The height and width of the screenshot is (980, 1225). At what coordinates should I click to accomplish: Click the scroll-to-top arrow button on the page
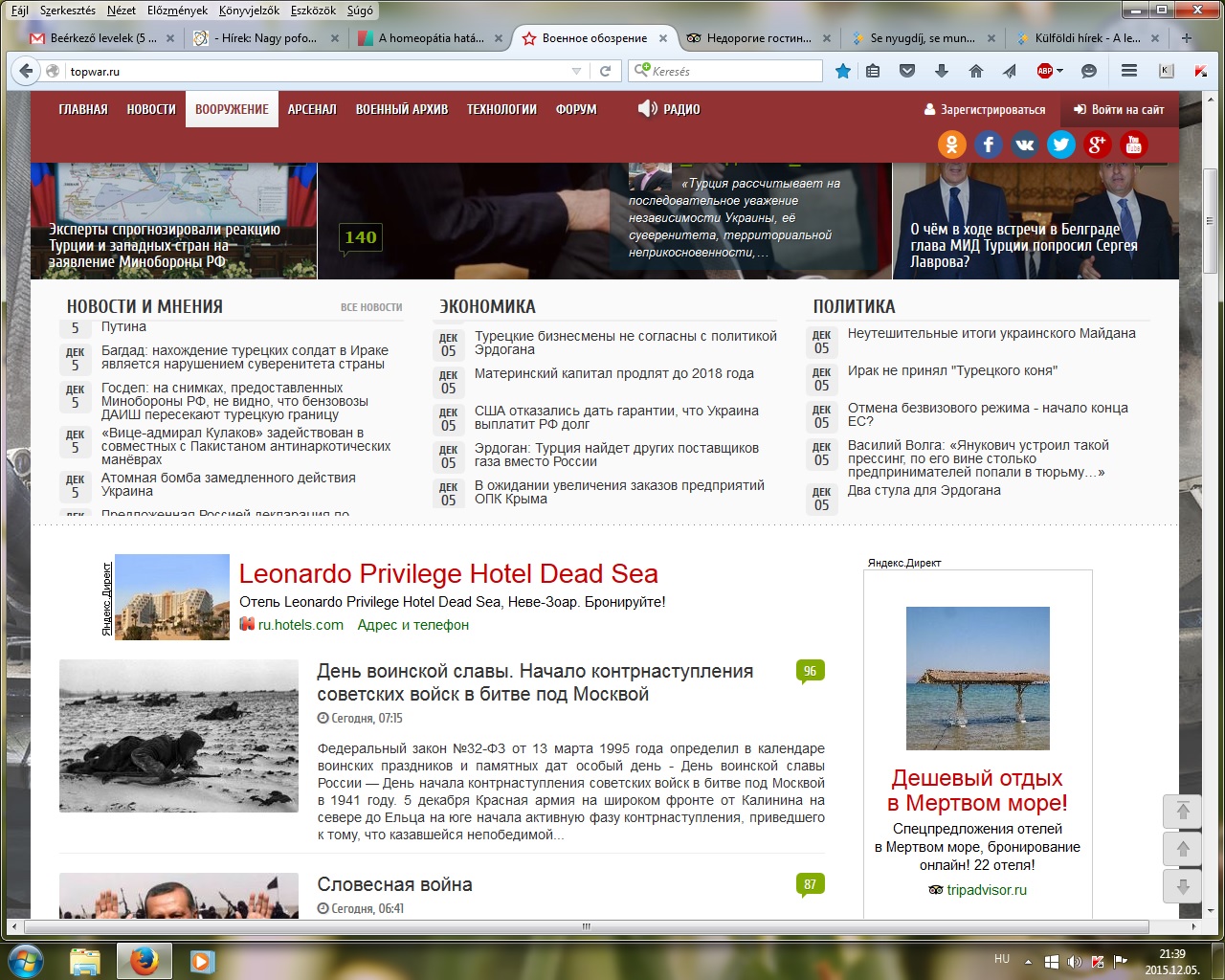point(1183,812)
